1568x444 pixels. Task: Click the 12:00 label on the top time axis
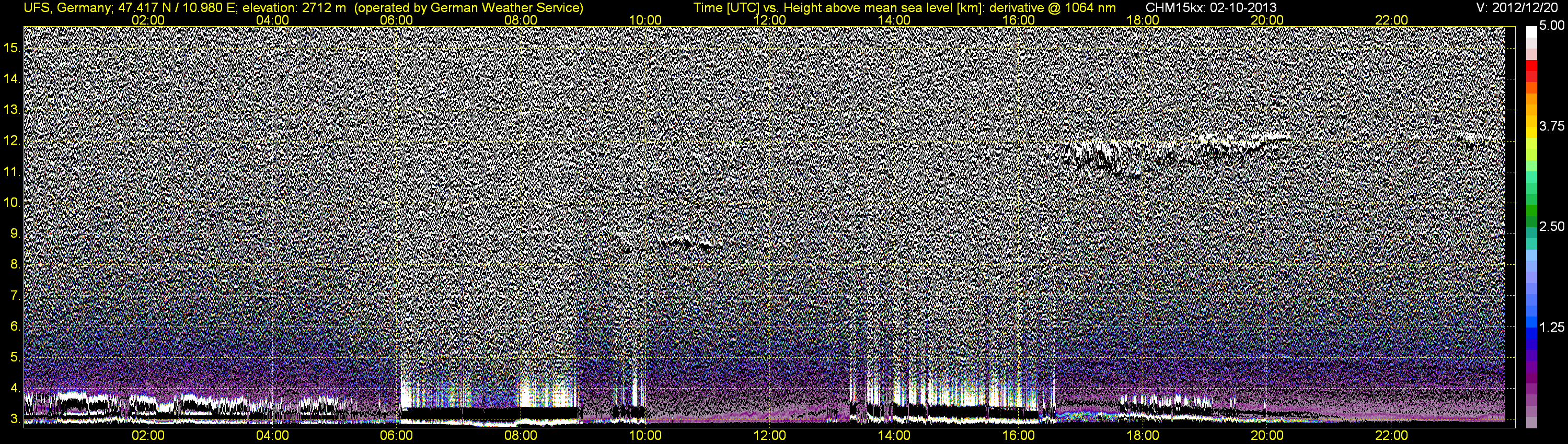(770, 20)
